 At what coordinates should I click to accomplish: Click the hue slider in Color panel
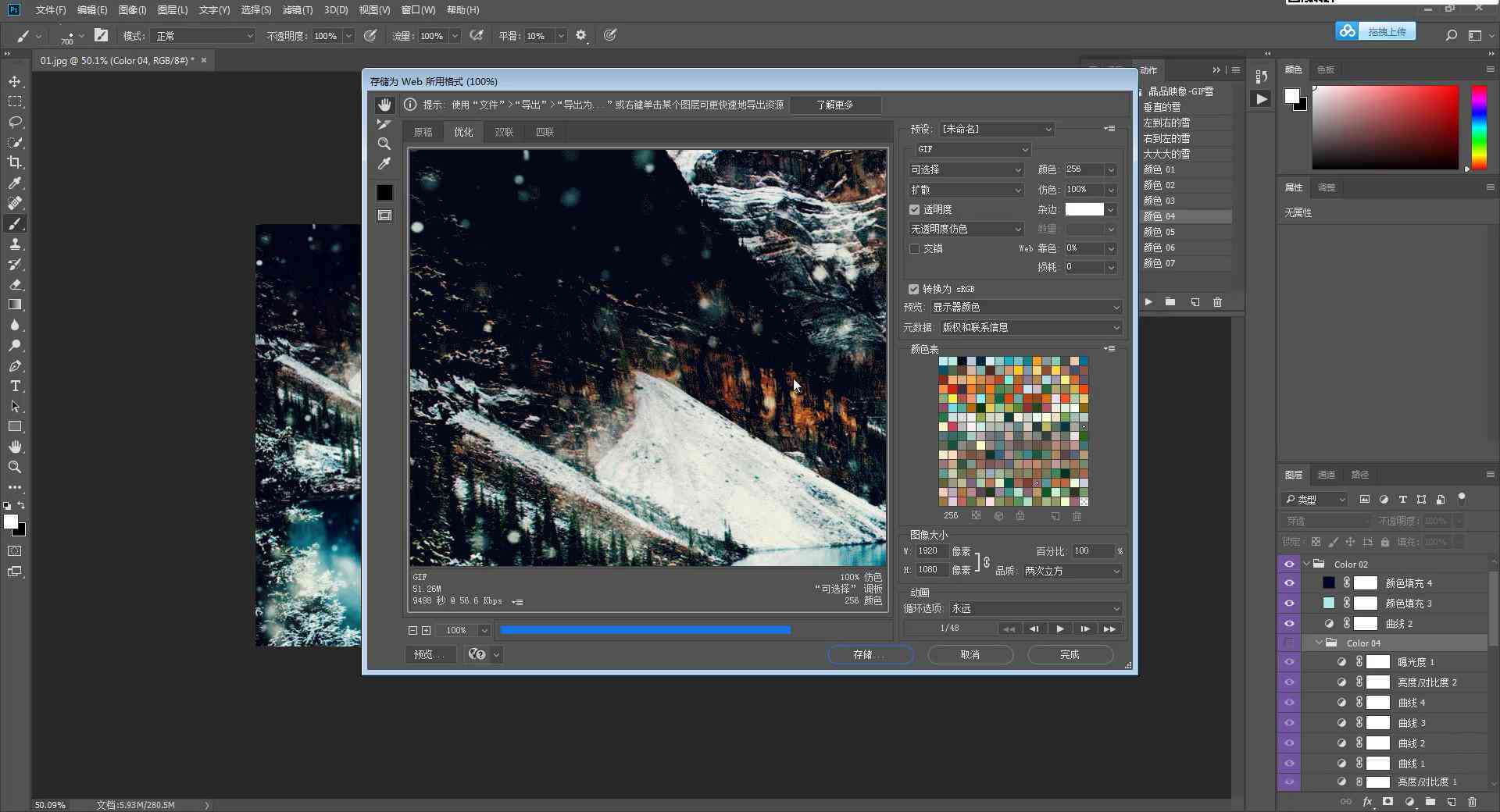tap(1478, 126)
